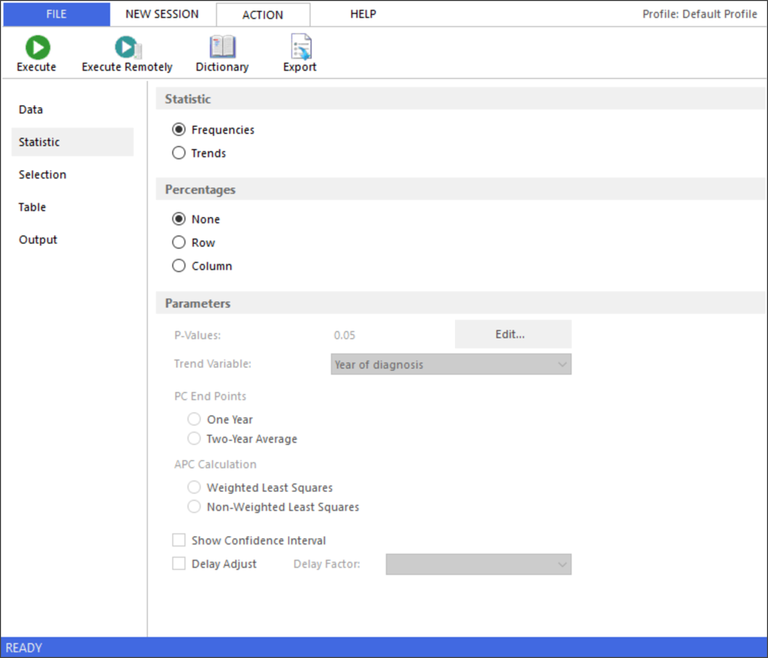Open the HELP tab
This screenshot has width=768, height=658.
coord(363,14)
